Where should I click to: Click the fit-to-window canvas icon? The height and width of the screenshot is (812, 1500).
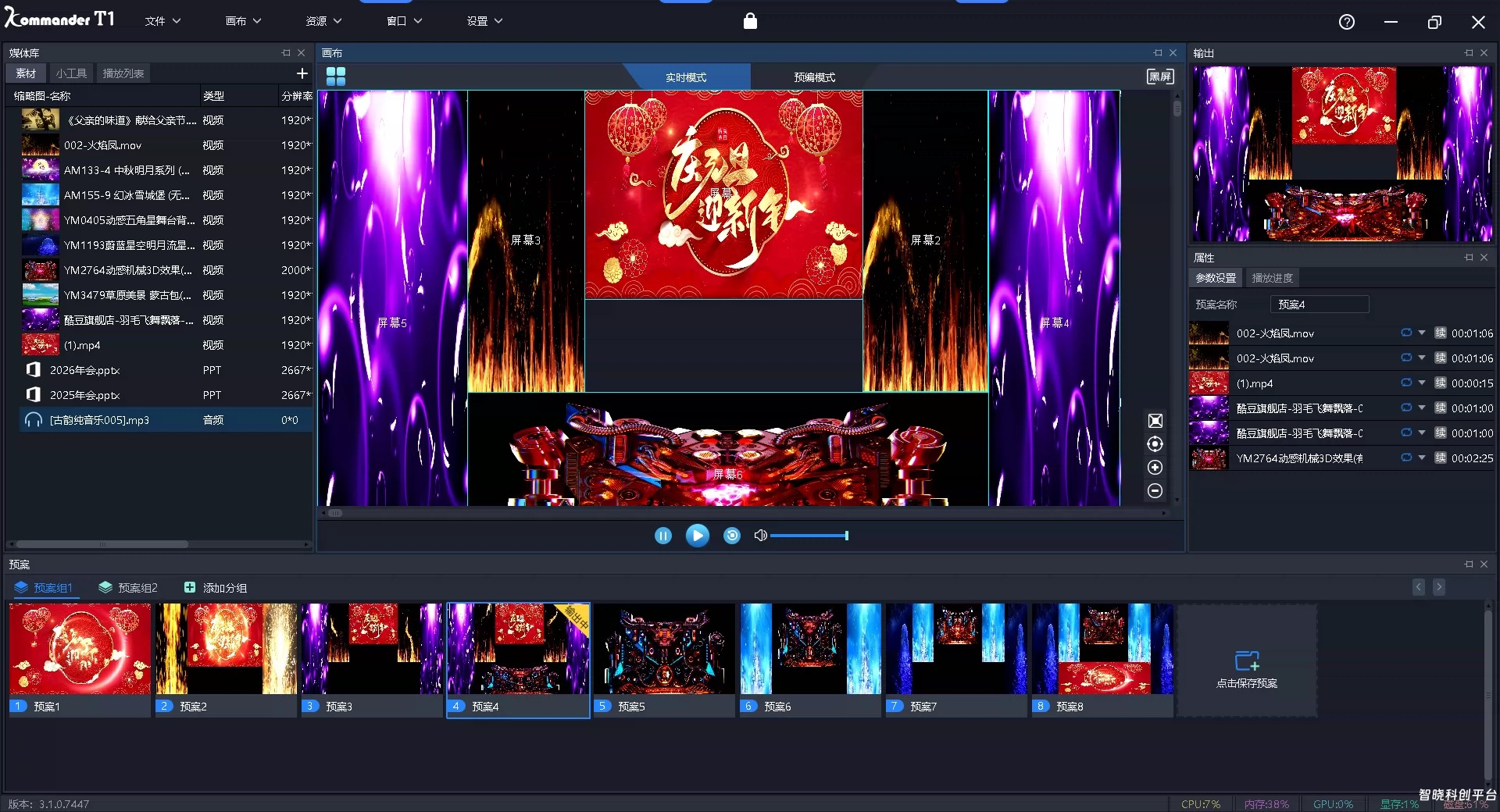tap(1155, 421)
